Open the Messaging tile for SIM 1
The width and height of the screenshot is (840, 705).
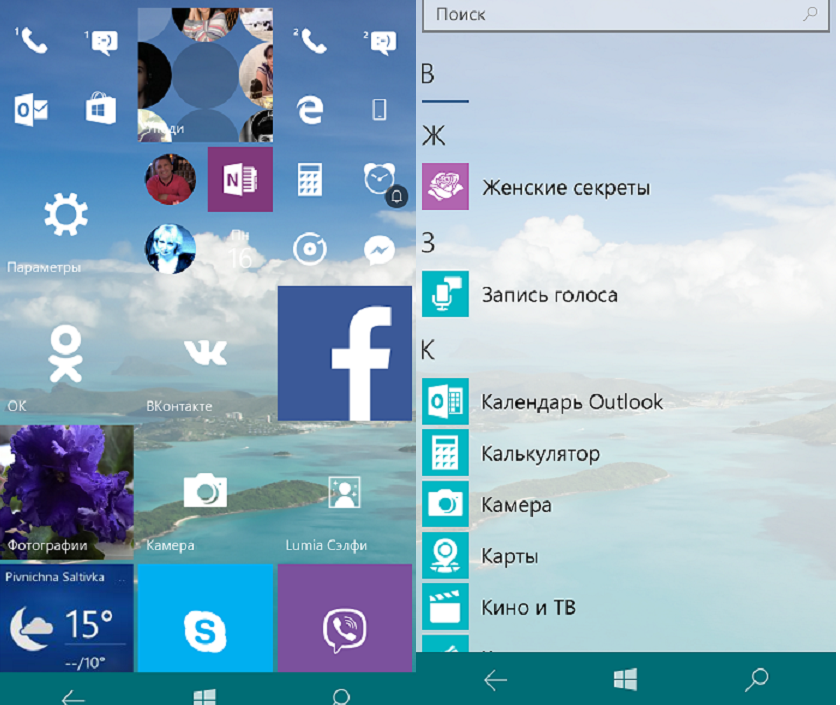pos(101,41)
